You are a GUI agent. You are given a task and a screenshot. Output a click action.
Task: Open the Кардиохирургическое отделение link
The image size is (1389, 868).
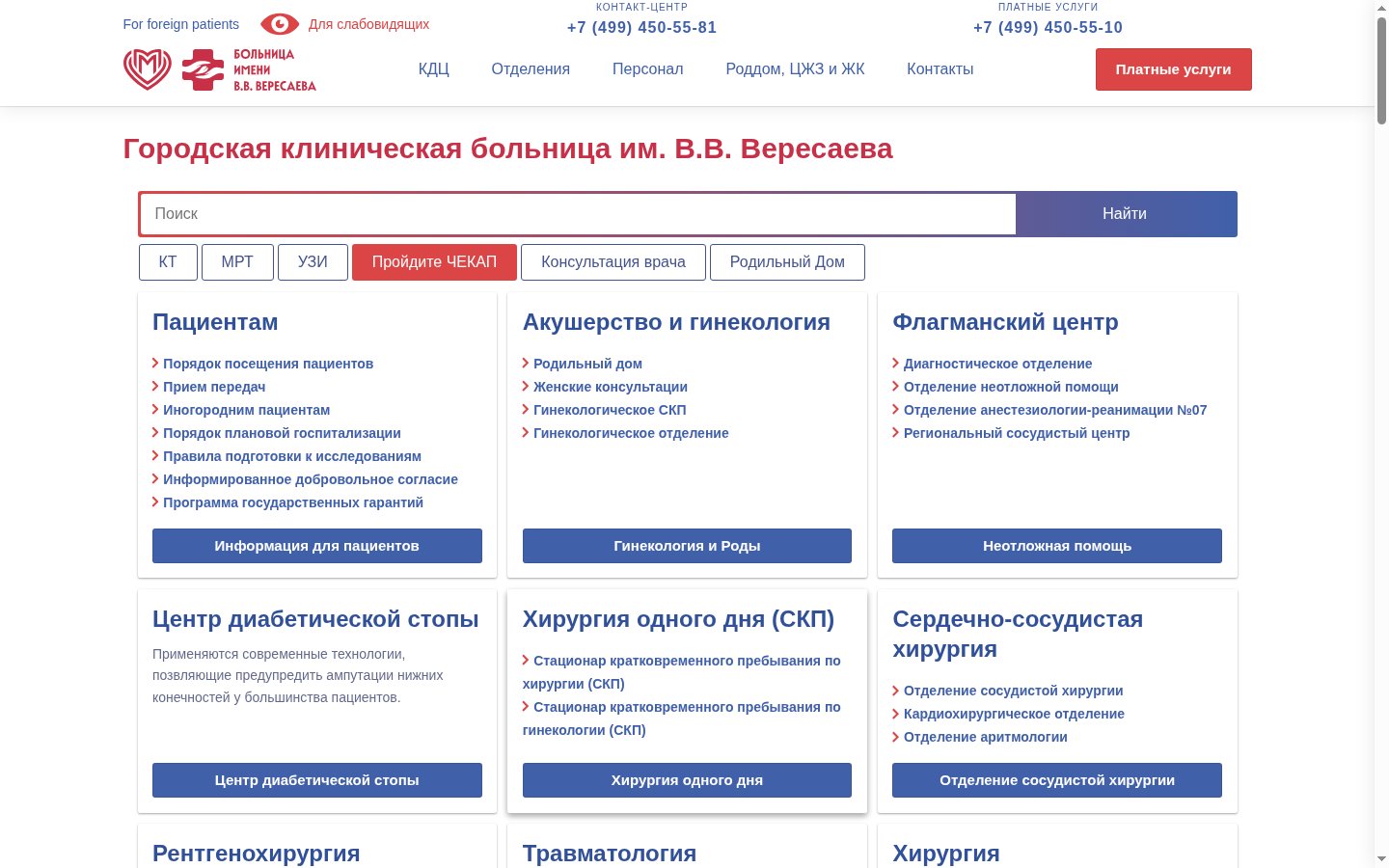pos(1014,714)
